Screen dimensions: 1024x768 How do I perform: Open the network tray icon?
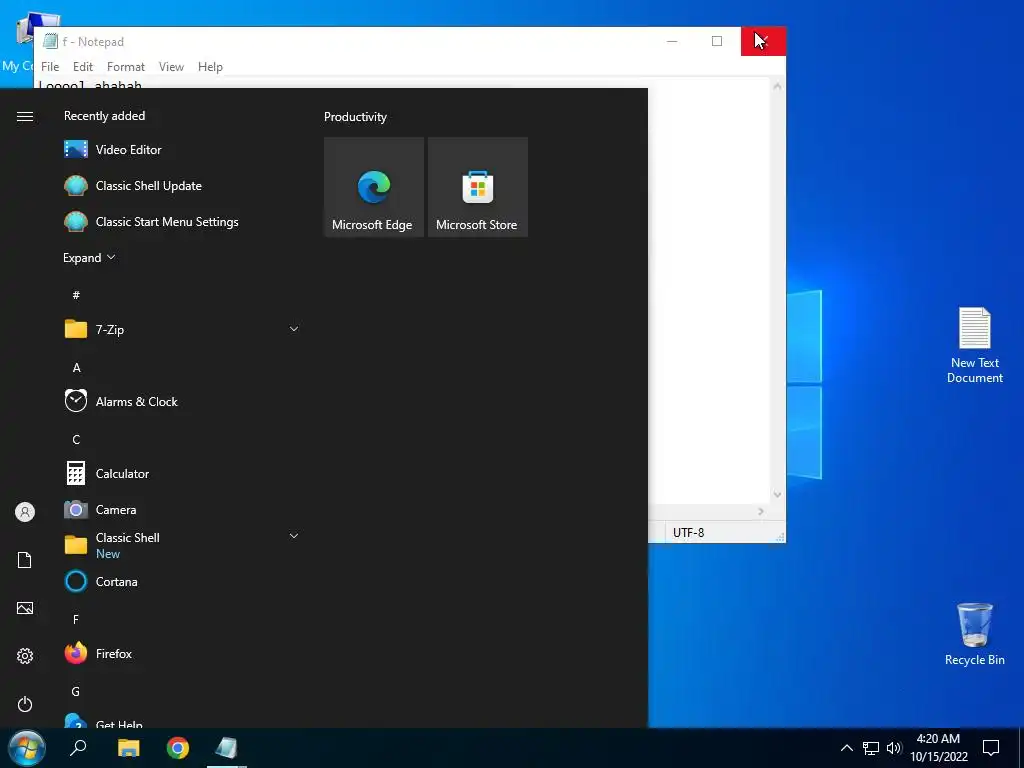[x=871, y=748]
